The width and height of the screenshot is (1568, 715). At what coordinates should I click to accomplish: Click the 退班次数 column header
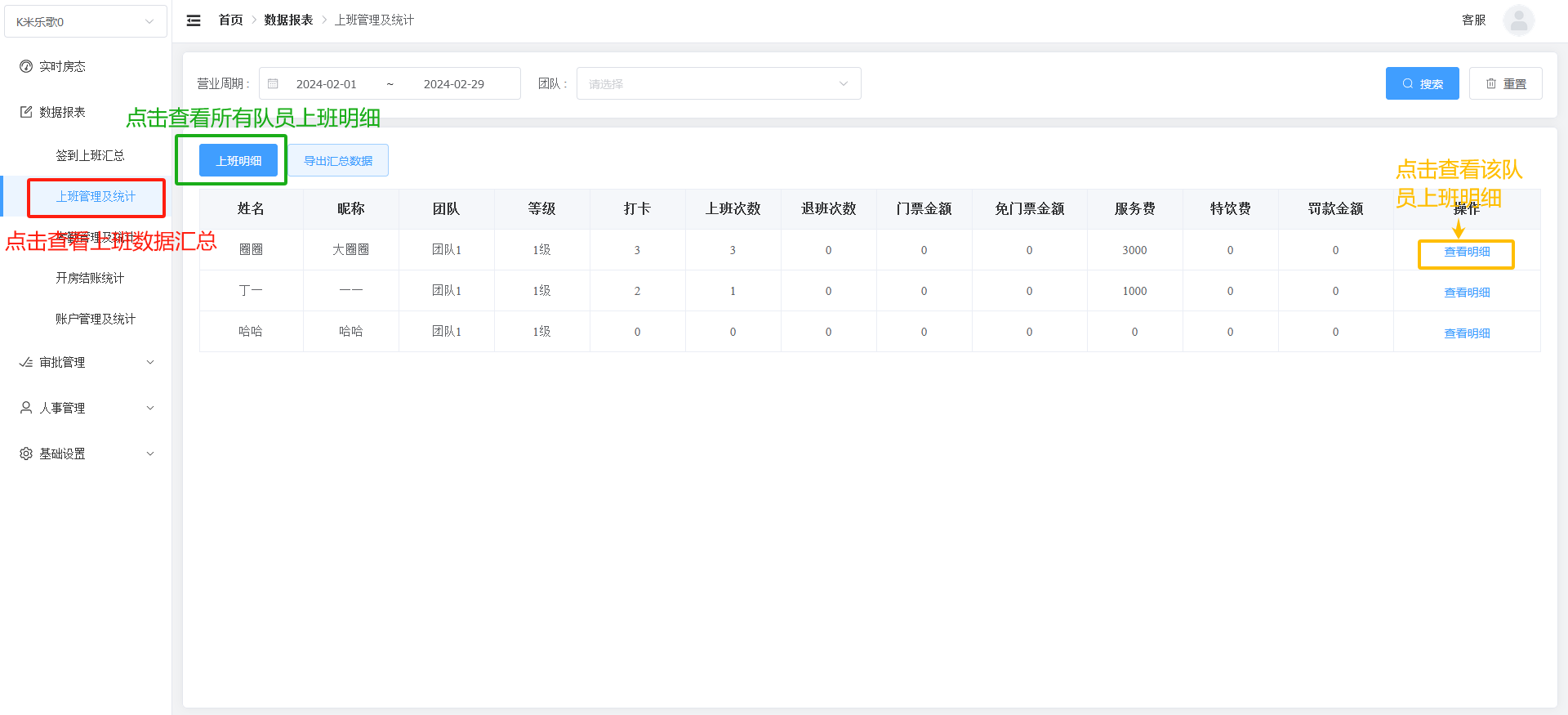[828, 209]
